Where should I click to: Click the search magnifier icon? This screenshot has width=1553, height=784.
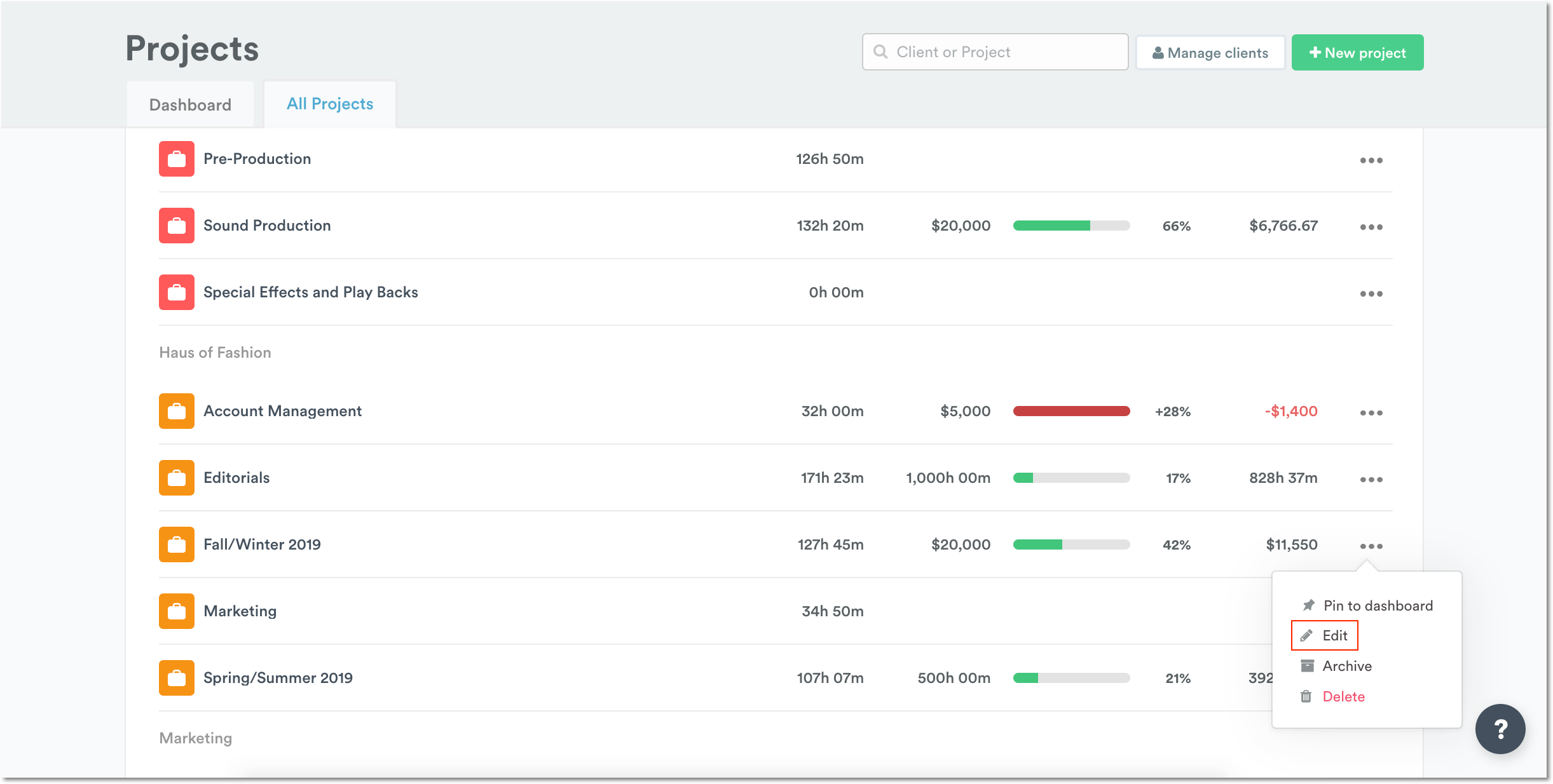(880, 52)
